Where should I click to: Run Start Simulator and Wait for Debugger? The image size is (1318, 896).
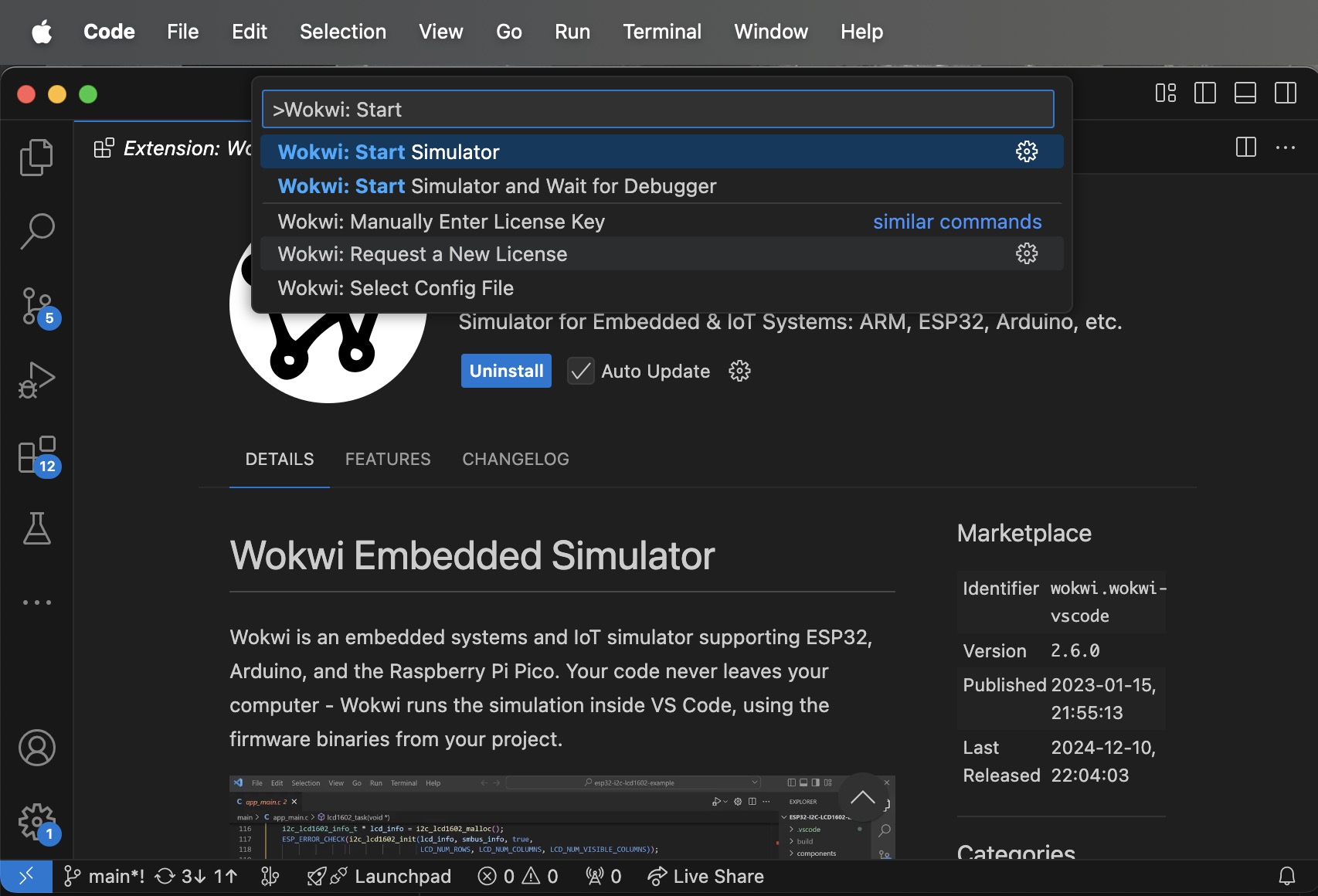click(x=662, y=186)
